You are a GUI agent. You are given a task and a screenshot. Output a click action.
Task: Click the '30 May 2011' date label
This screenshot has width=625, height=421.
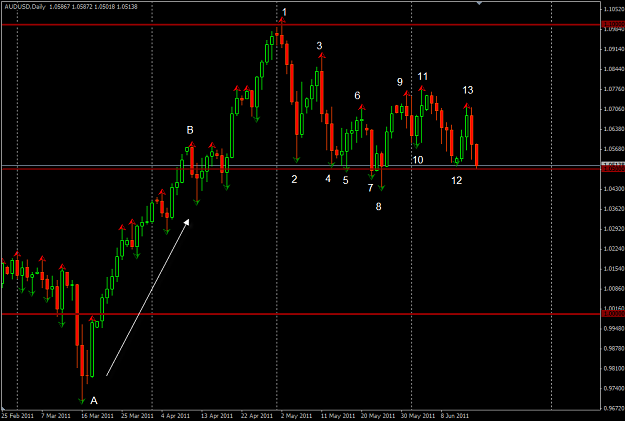pyautogui.click(x=418, y=416)
